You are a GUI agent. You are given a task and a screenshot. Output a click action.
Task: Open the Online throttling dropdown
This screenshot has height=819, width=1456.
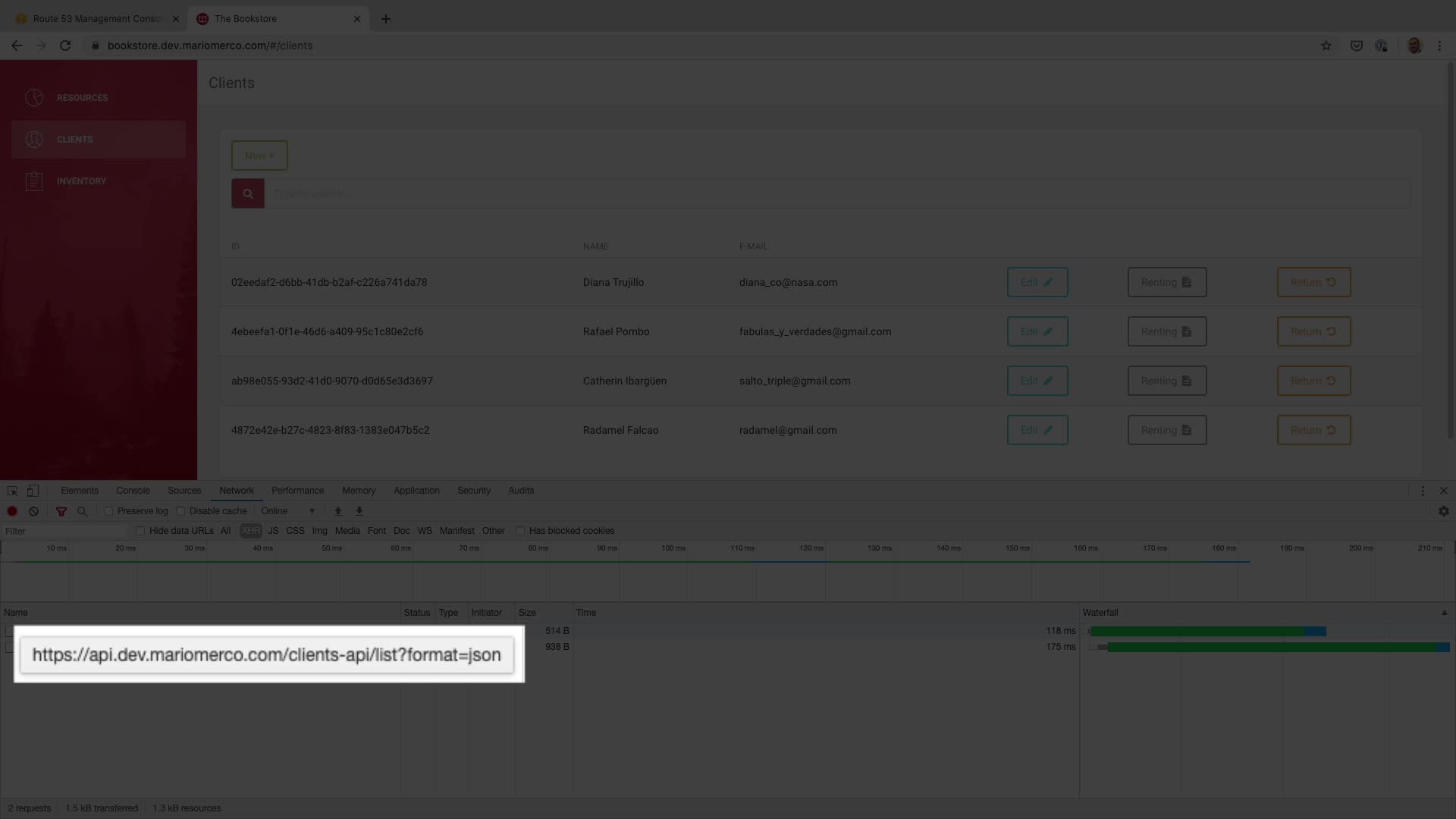[288, 511]
